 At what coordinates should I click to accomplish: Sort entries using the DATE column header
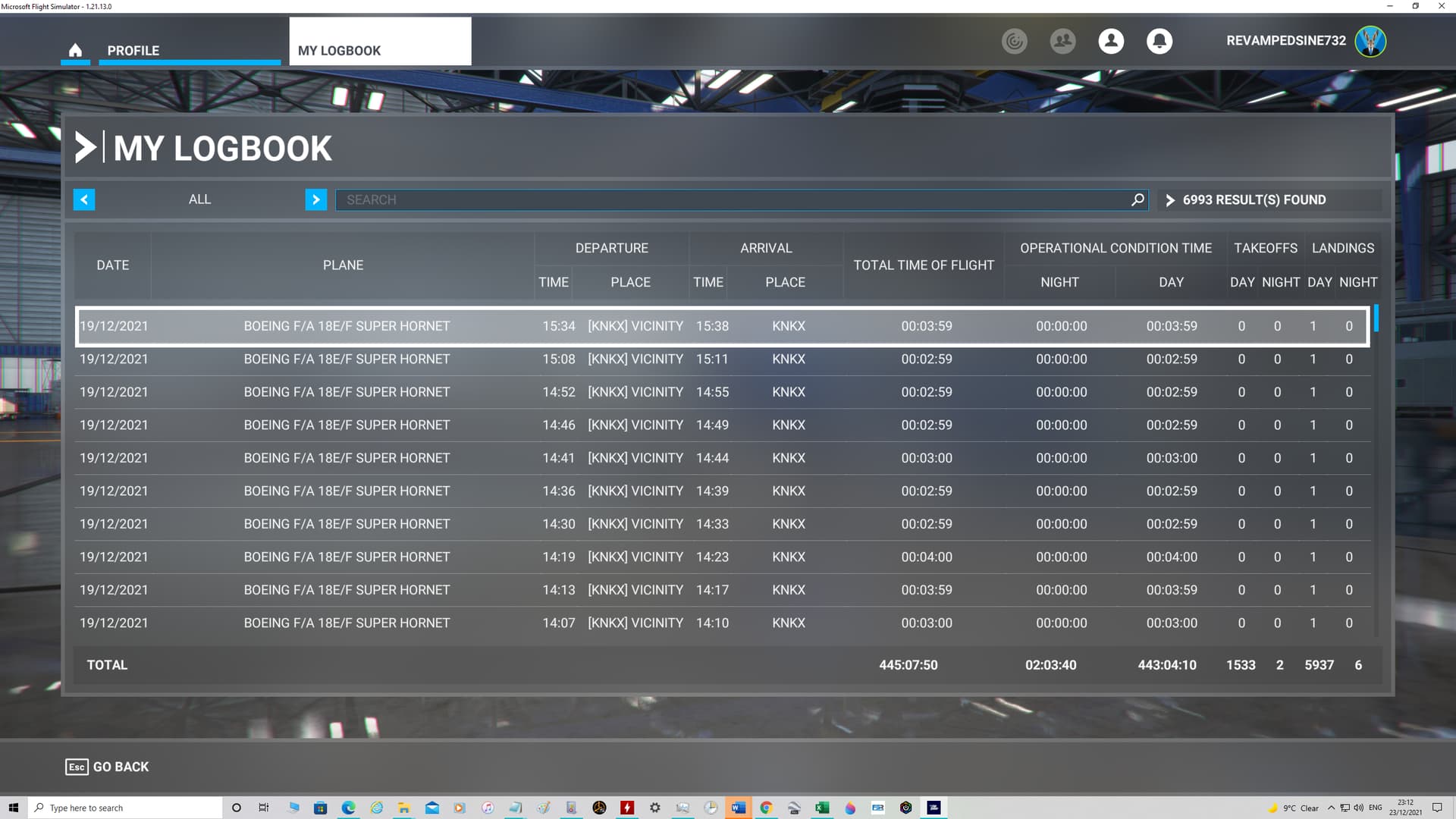112,265
